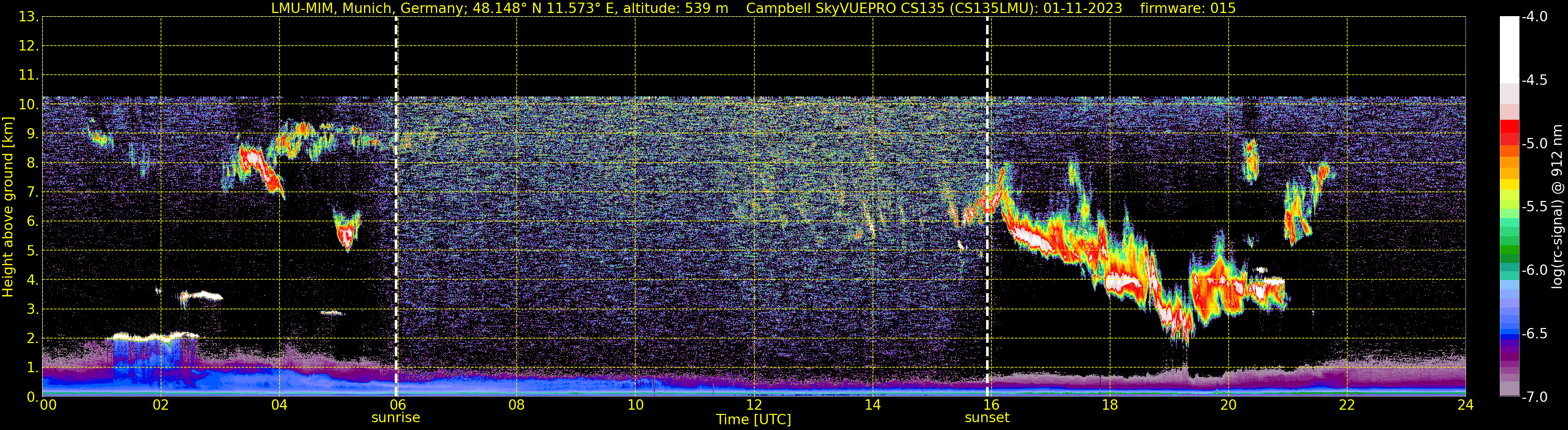Click the plot title mentioning LMU-MIM, Munich
Image resolution: width=1568 pixels, height=430 pixels.
(x=753, y=8)
